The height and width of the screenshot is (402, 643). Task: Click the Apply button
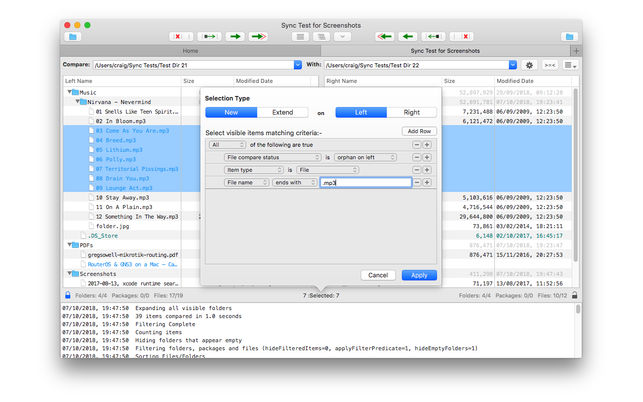(419, 275)
